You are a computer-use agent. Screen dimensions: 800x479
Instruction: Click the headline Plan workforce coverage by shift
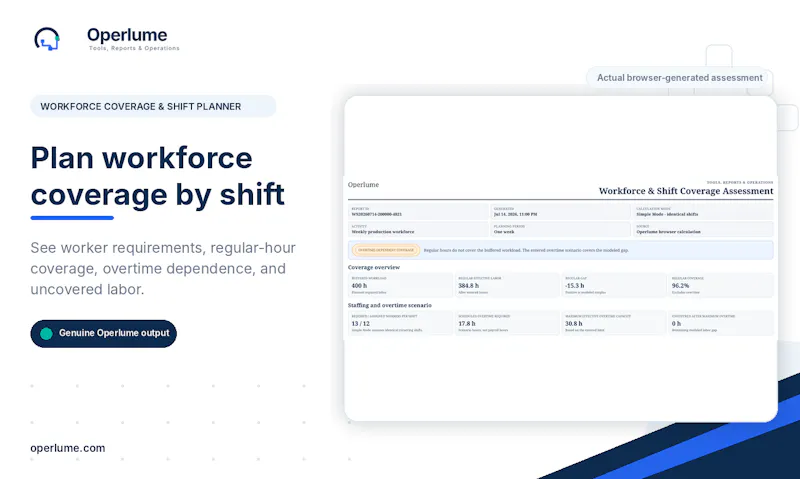tap(158, 176)
